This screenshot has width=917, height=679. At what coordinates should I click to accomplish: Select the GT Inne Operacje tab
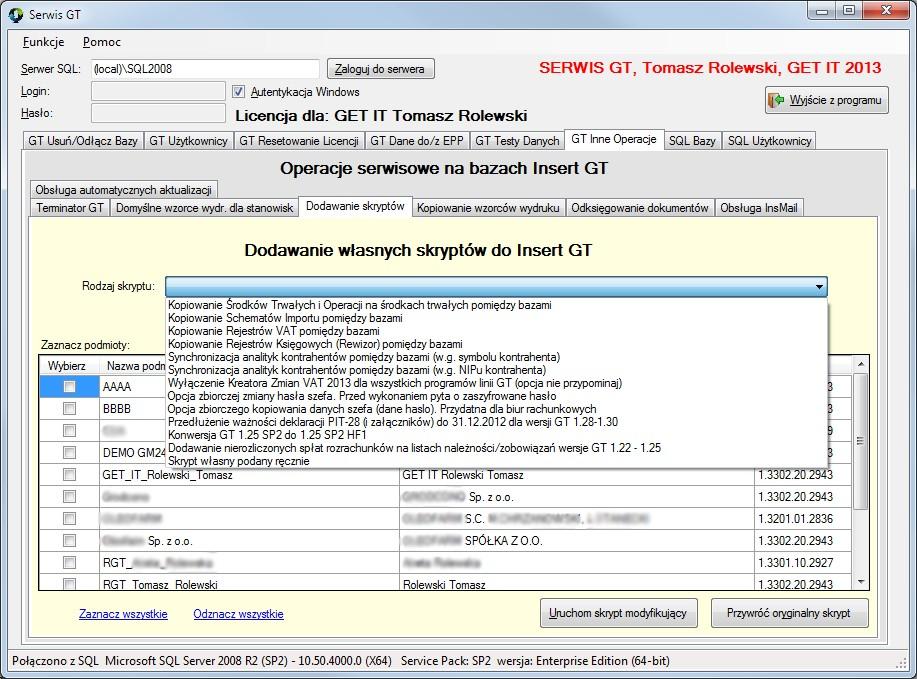[x=614, y=139]
